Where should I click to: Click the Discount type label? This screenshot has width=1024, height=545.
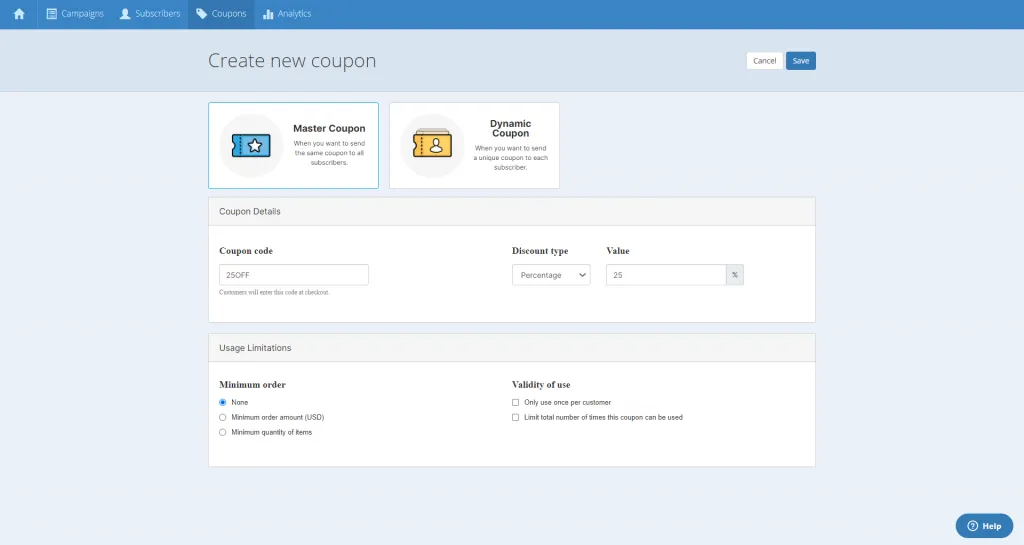pos(540,251)
